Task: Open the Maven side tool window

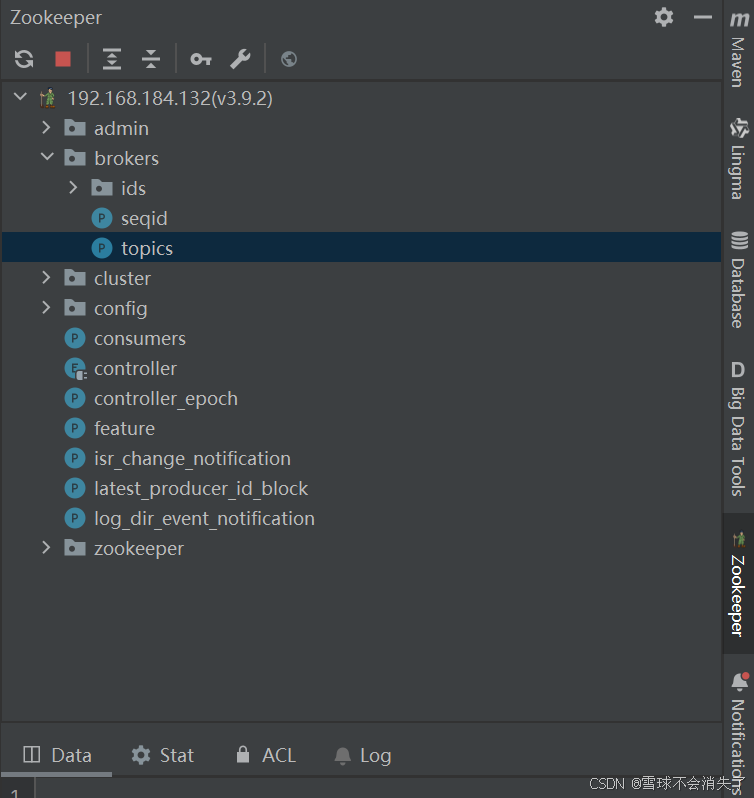Action: (738, 50)
